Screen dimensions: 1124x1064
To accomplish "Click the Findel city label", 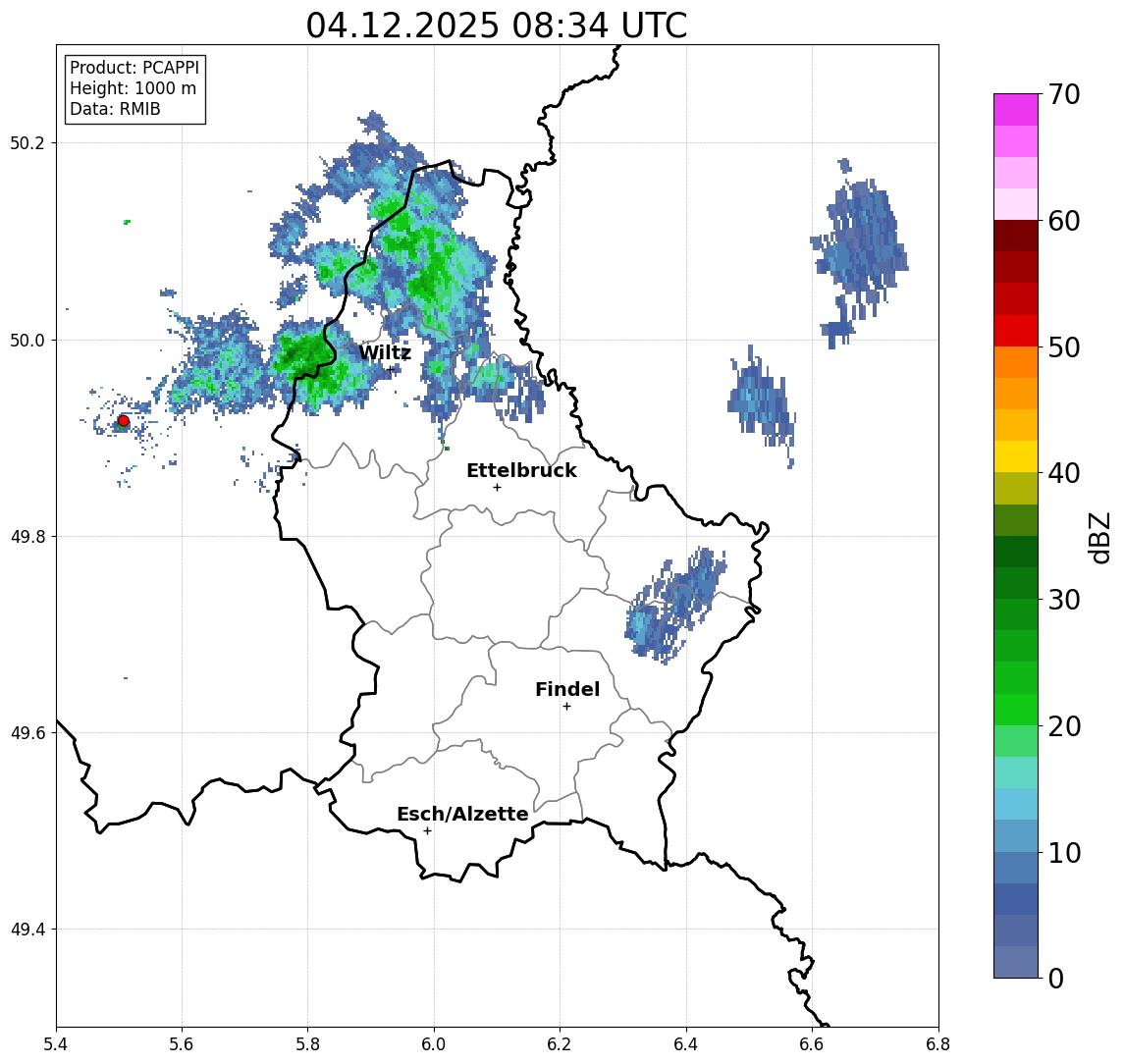I will pyautogui.click(x=567, y=689).
